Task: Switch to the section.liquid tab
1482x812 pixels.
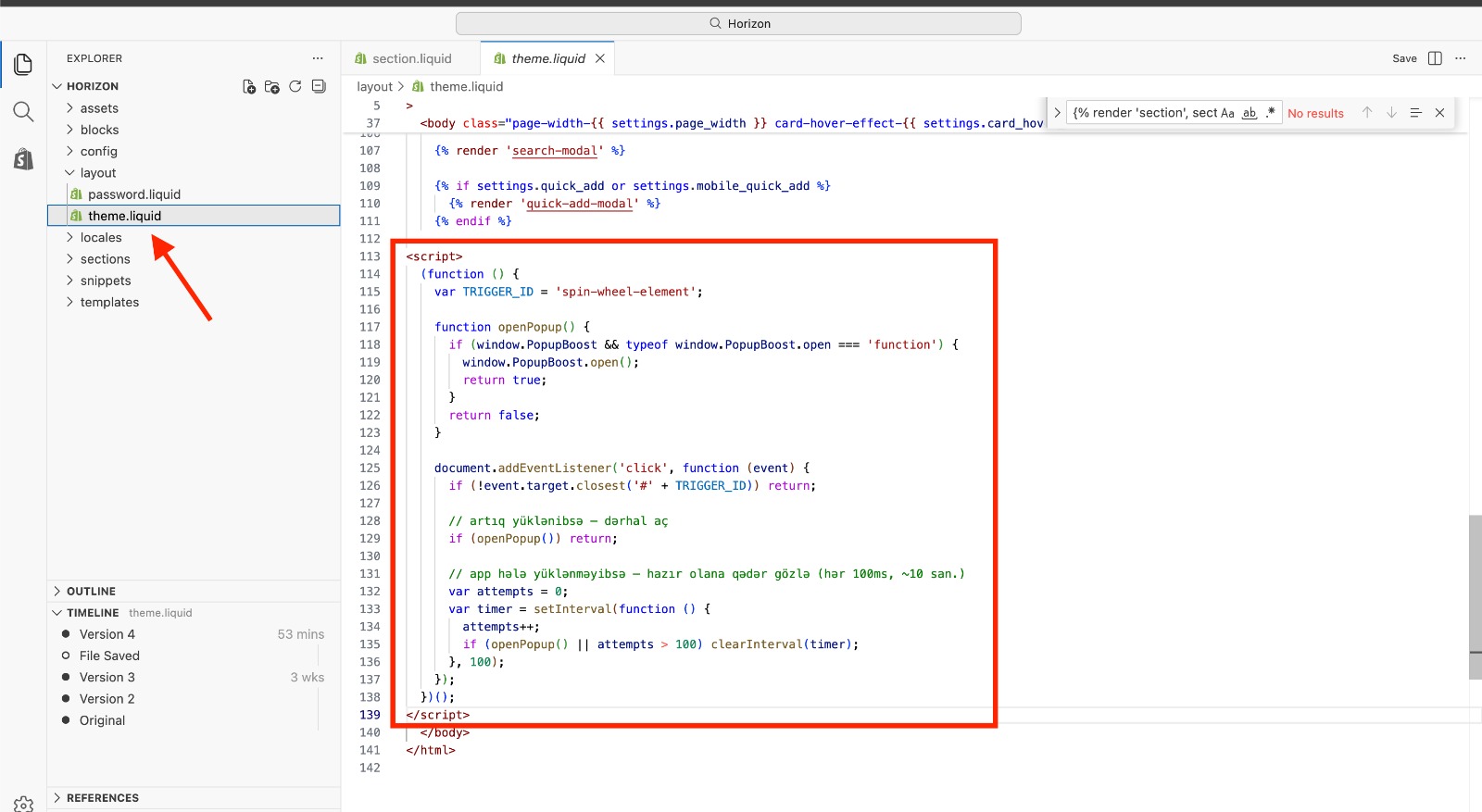Action: pyautogui.click(x=411, y=58)
